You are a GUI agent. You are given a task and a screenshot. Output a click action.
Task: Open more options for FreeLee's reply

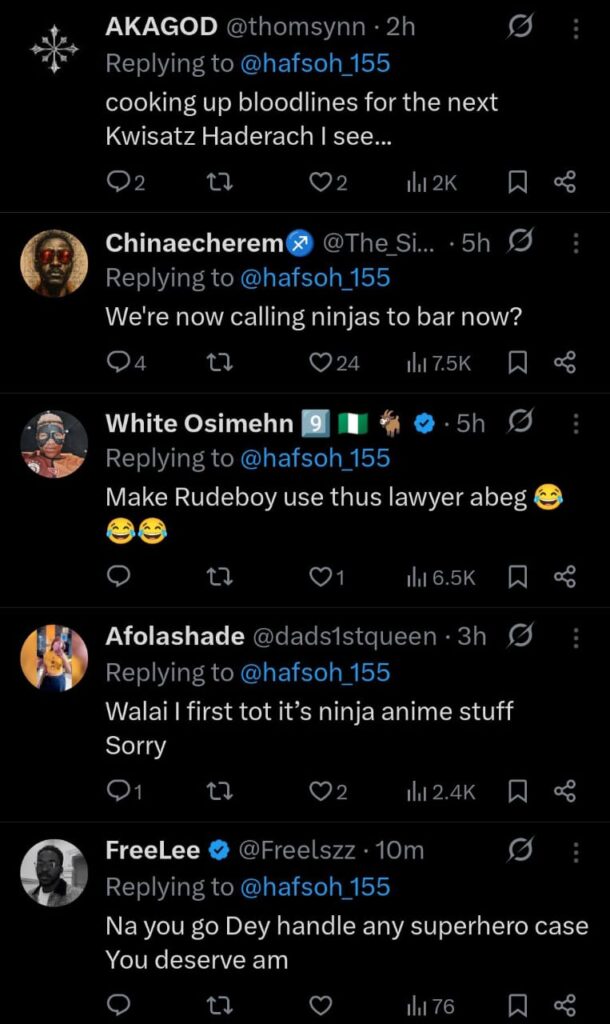576,851
